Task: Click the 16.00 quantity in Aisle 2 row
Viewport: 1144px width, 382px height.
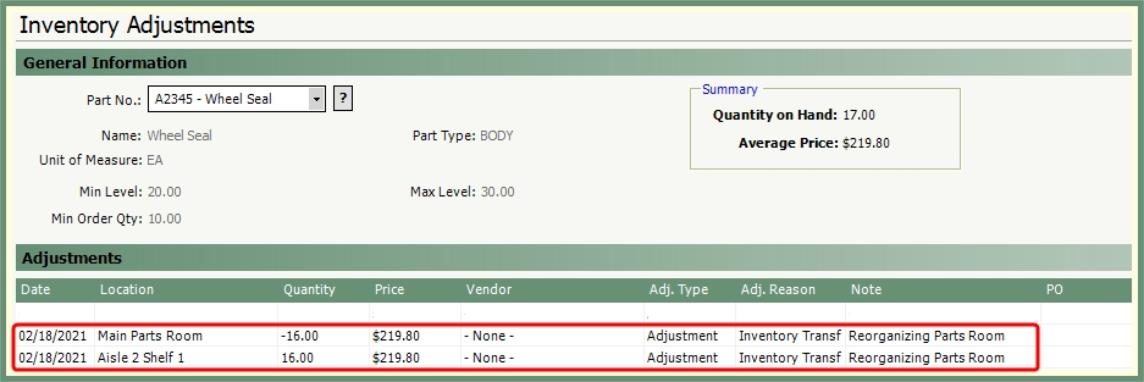Action: pyautogui.click(x=297, y=358)
